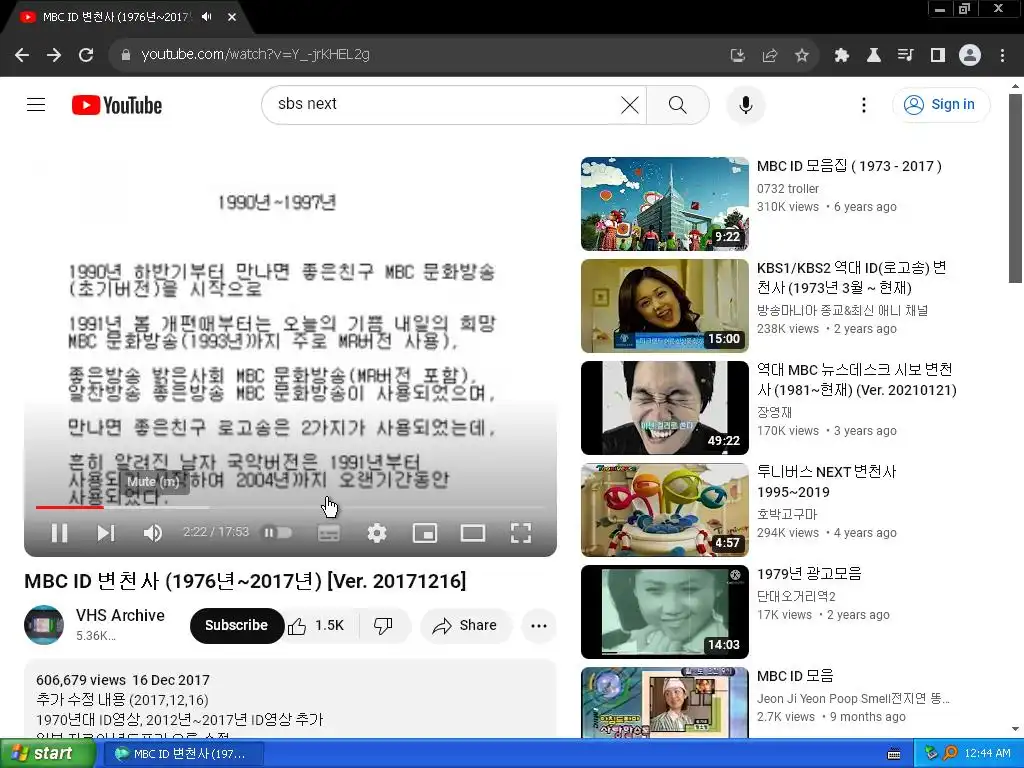Go back with browser back arrow
1024x768 pixels.
(22, 55)
